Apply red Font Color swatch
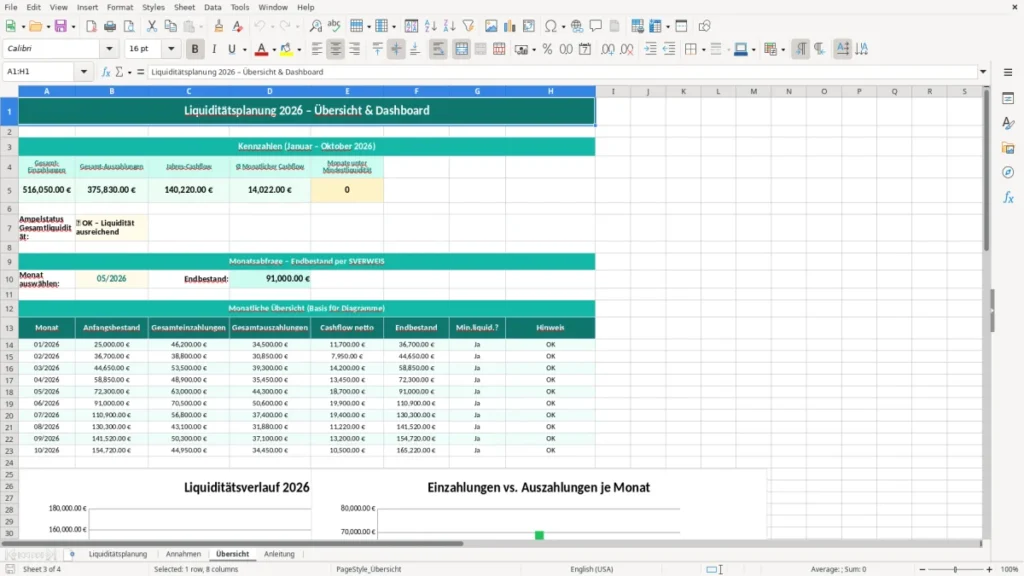1024x576 pixels. click(261, 49)
